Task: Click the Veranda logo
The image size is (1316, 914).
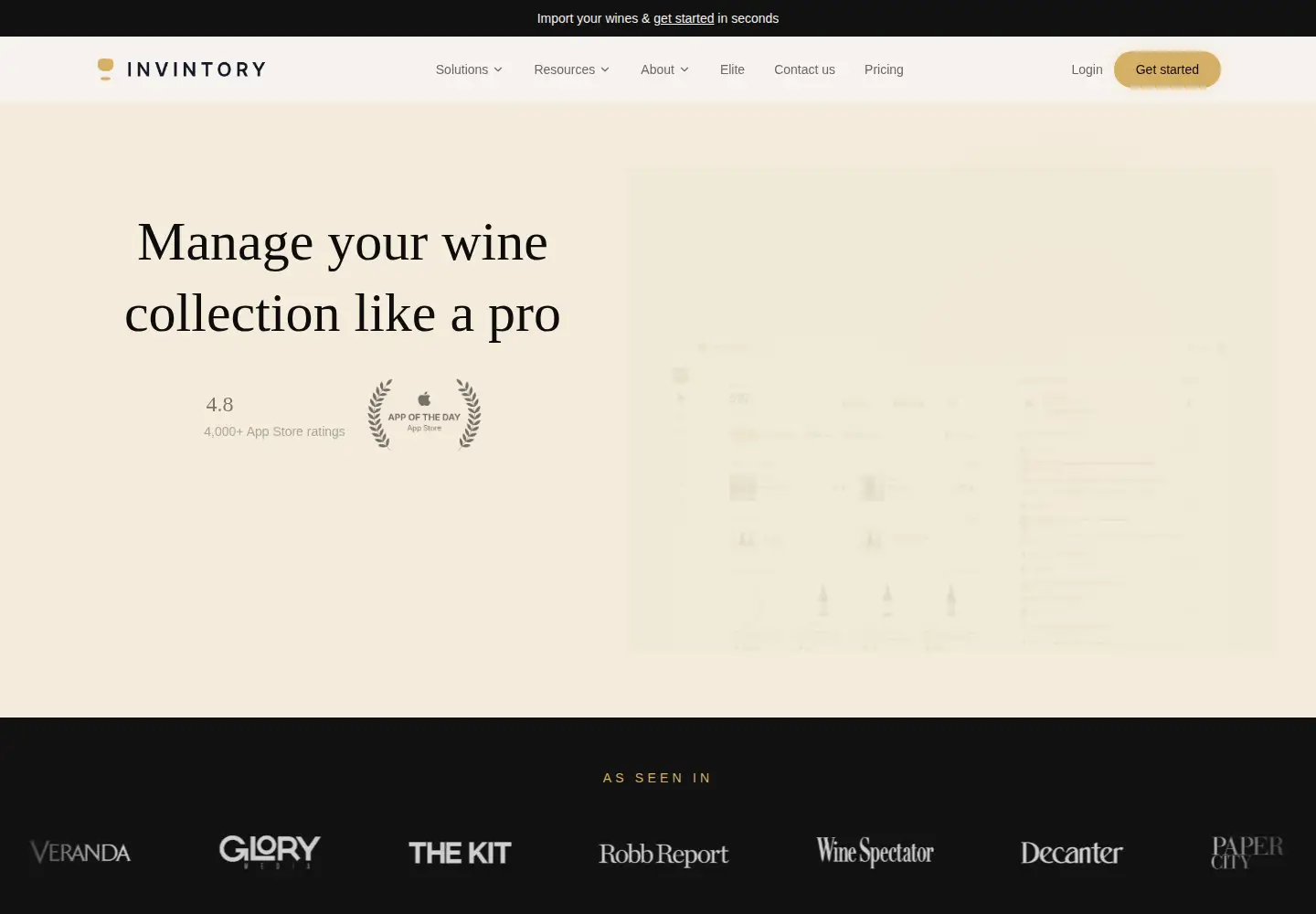Action: click(80, 853)
